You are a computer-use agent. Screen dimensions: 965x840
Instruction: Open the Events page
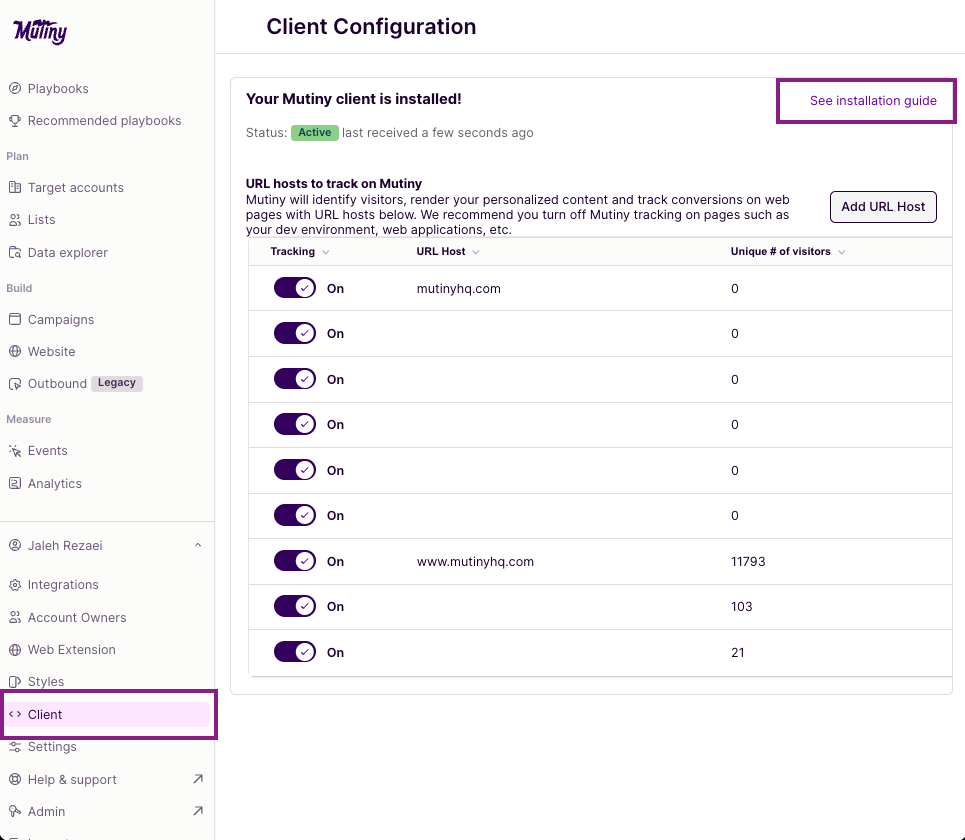(x=47, y=450)
